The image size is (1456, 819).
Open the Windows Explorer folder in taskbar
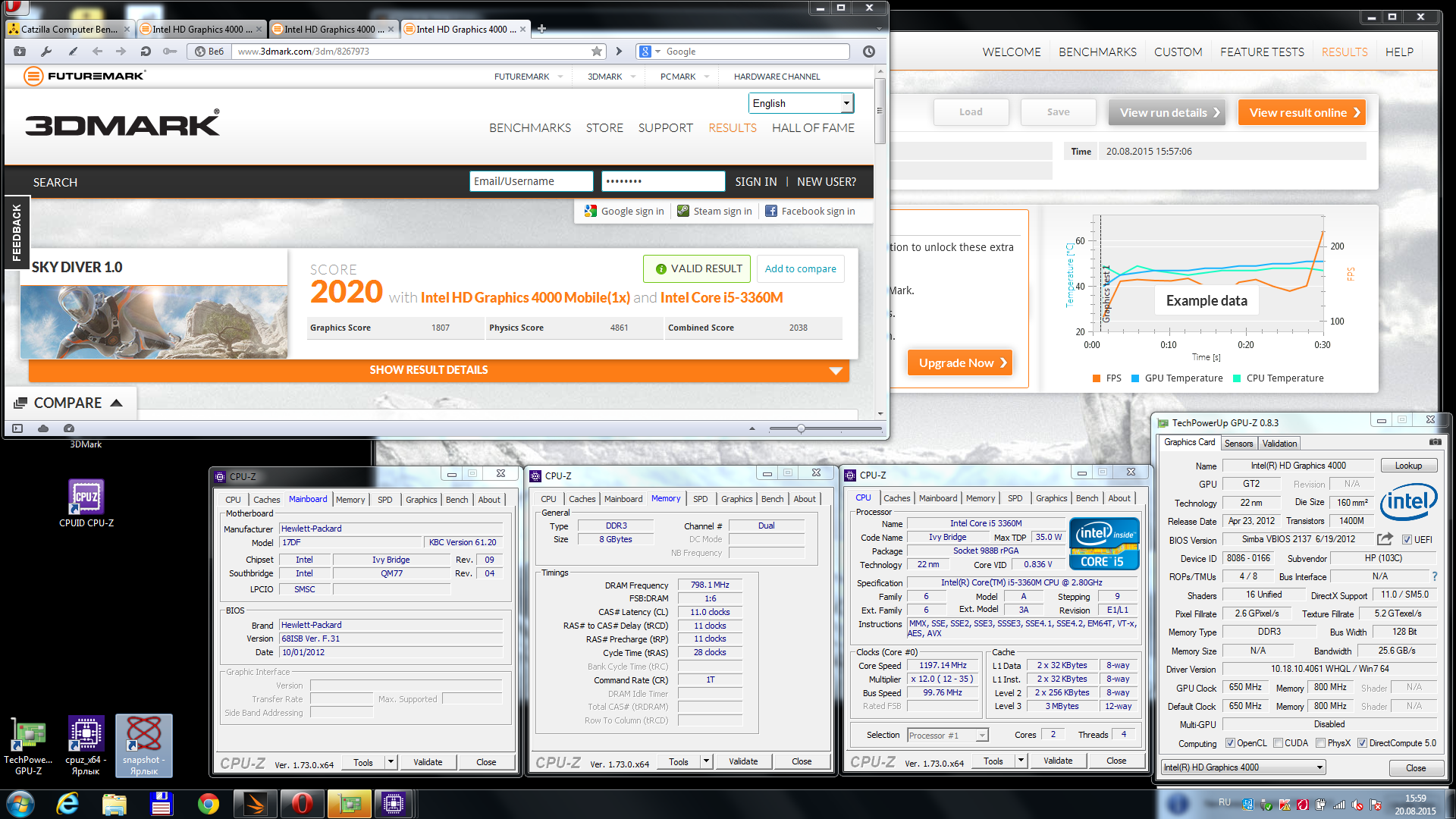[x=115, y=804]
